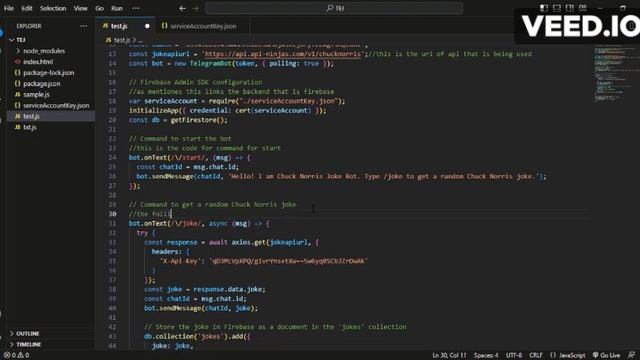This screenshot has width=640, height=360.
Task: Open the View menu
Action: click(80, 8)
